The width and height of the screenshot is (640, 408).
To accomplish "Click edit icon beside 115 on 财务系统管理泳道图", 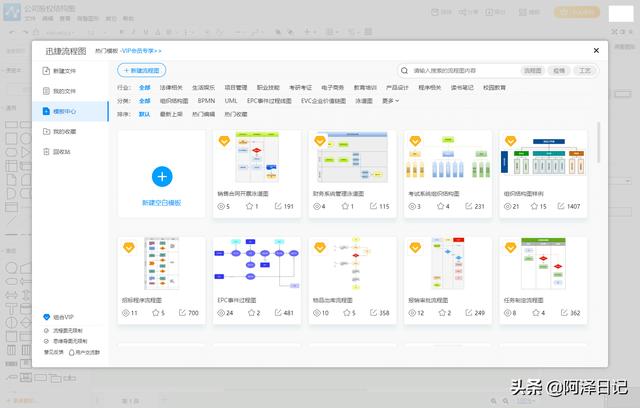I will (x=373, y=206).
